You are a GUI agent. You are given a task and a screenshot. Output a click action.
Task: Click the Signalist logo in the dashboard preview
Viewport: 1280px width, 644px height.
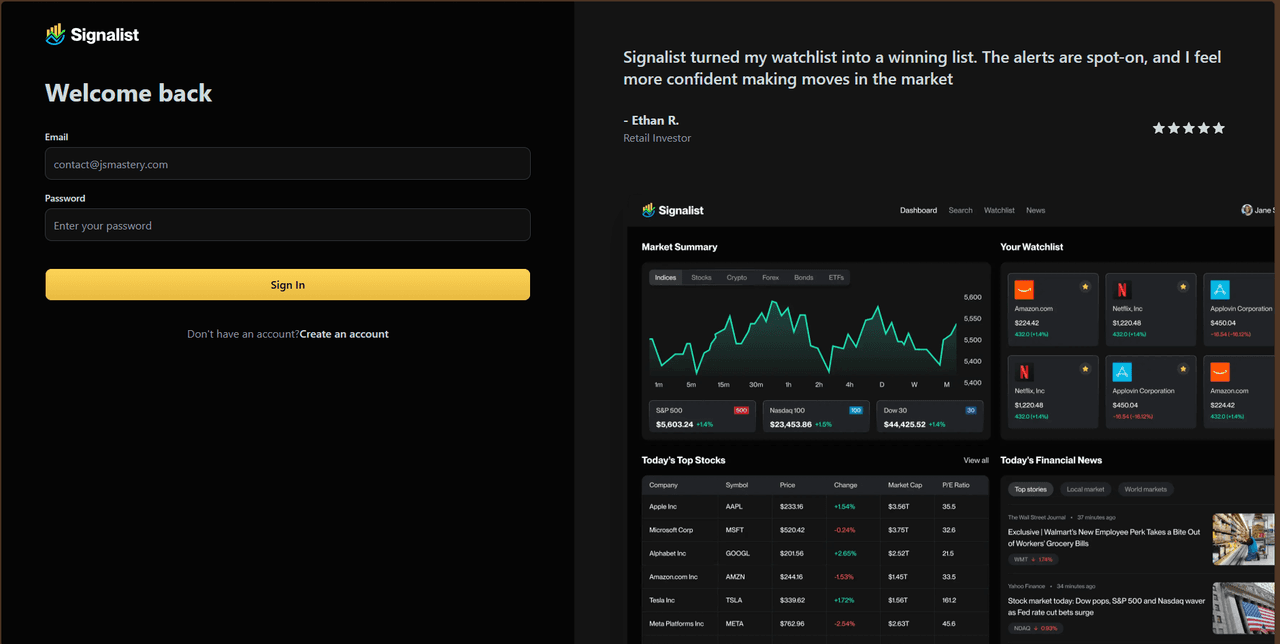tap(673, 210)
